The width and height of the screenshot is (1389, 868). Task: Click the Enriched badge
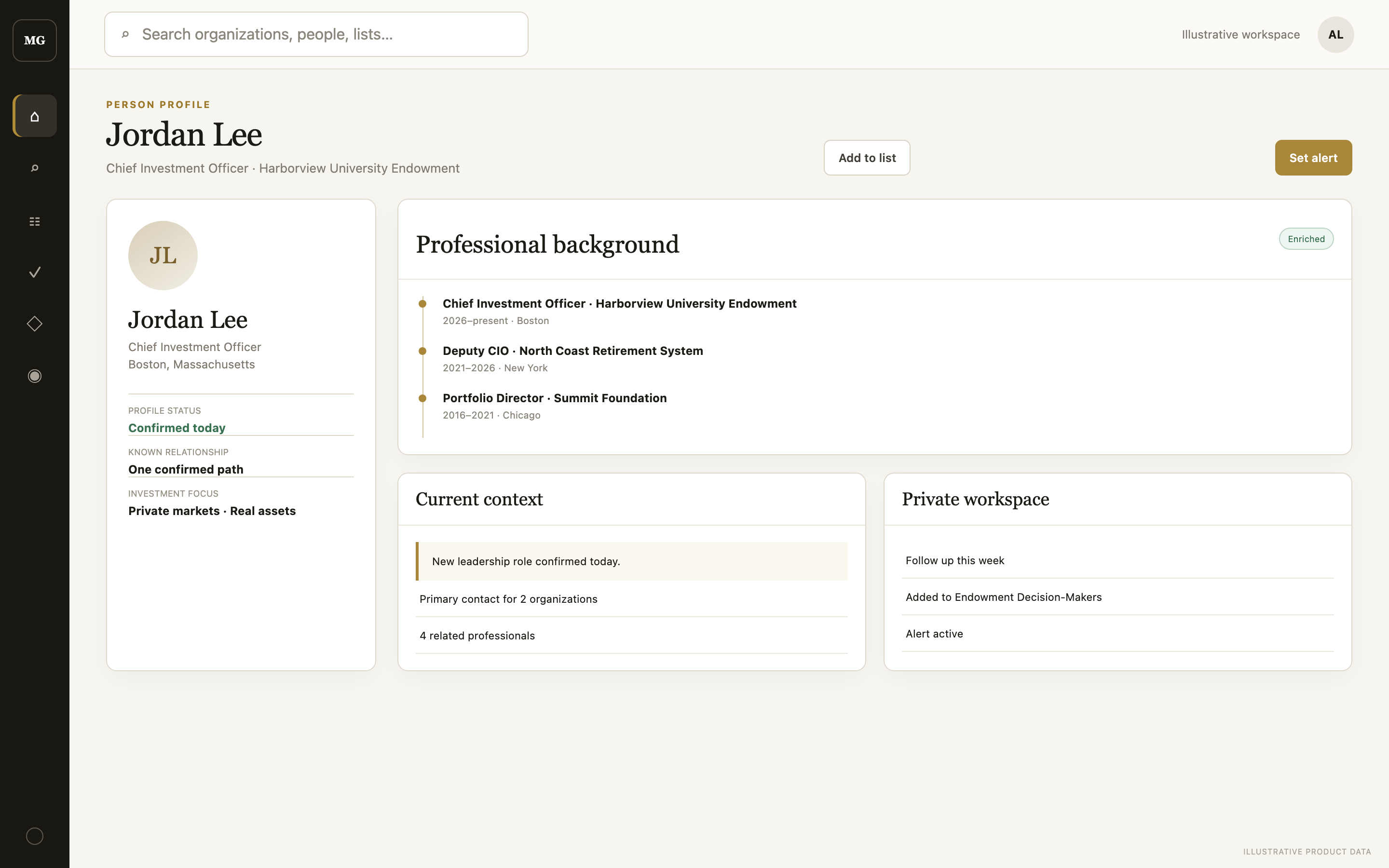click(x=1306, y=239)
